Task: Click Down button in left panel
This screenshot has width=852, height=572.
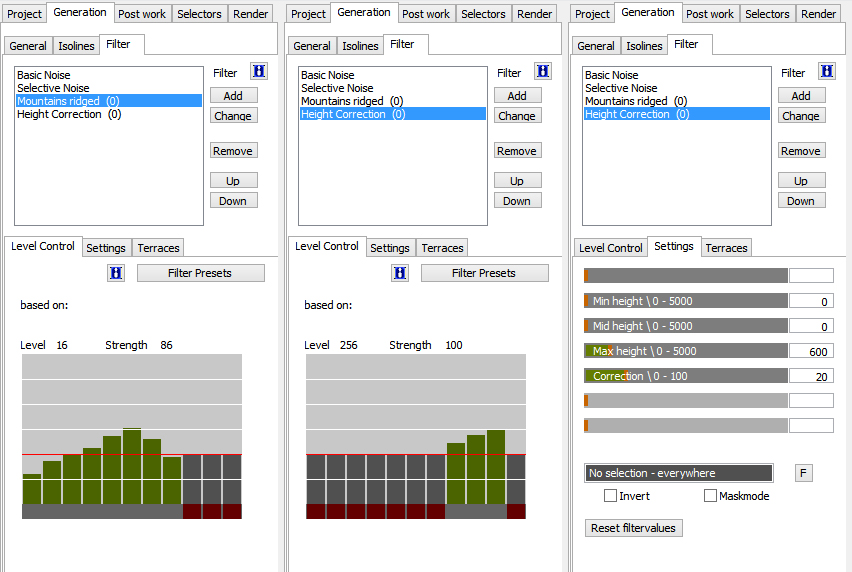Action: [x=233, y=201]
